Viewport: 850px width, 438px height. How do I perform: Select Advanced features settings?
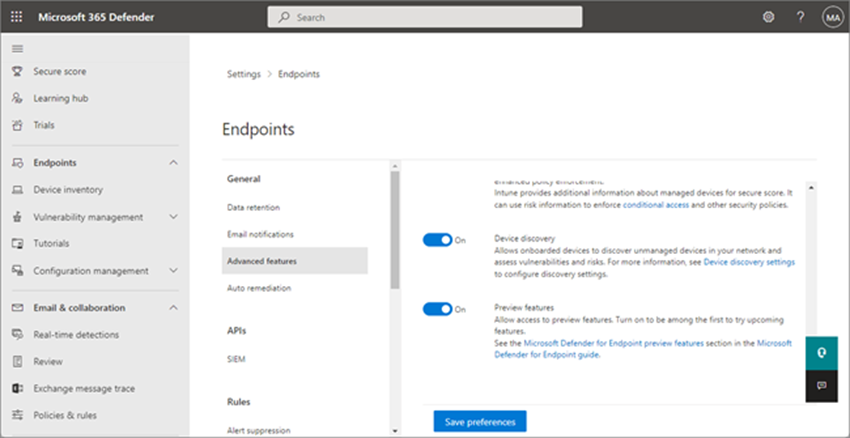click(x=295, y=261)
